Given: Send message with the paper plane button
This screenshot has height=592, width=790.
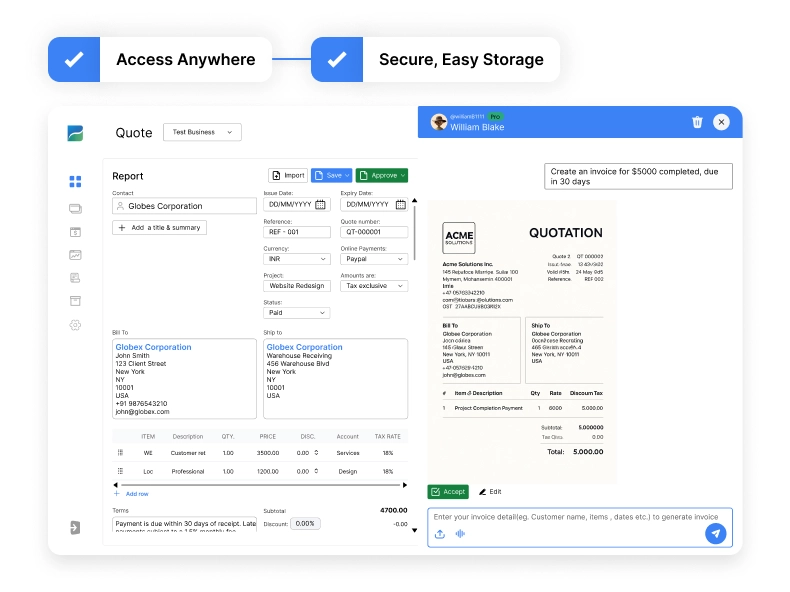Looking at the screenshot, I should [x=715, y=534].
